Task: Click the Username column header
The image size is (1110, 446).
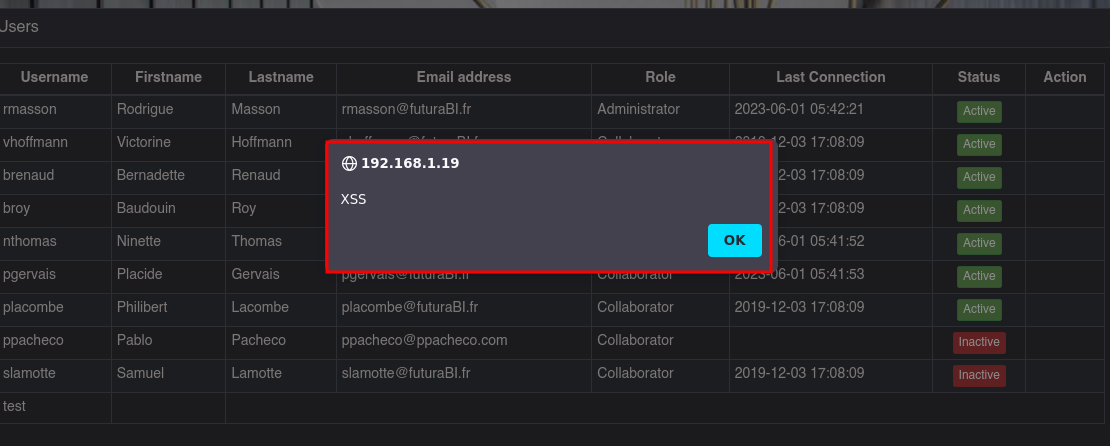Action: click(x=55, y=77)
